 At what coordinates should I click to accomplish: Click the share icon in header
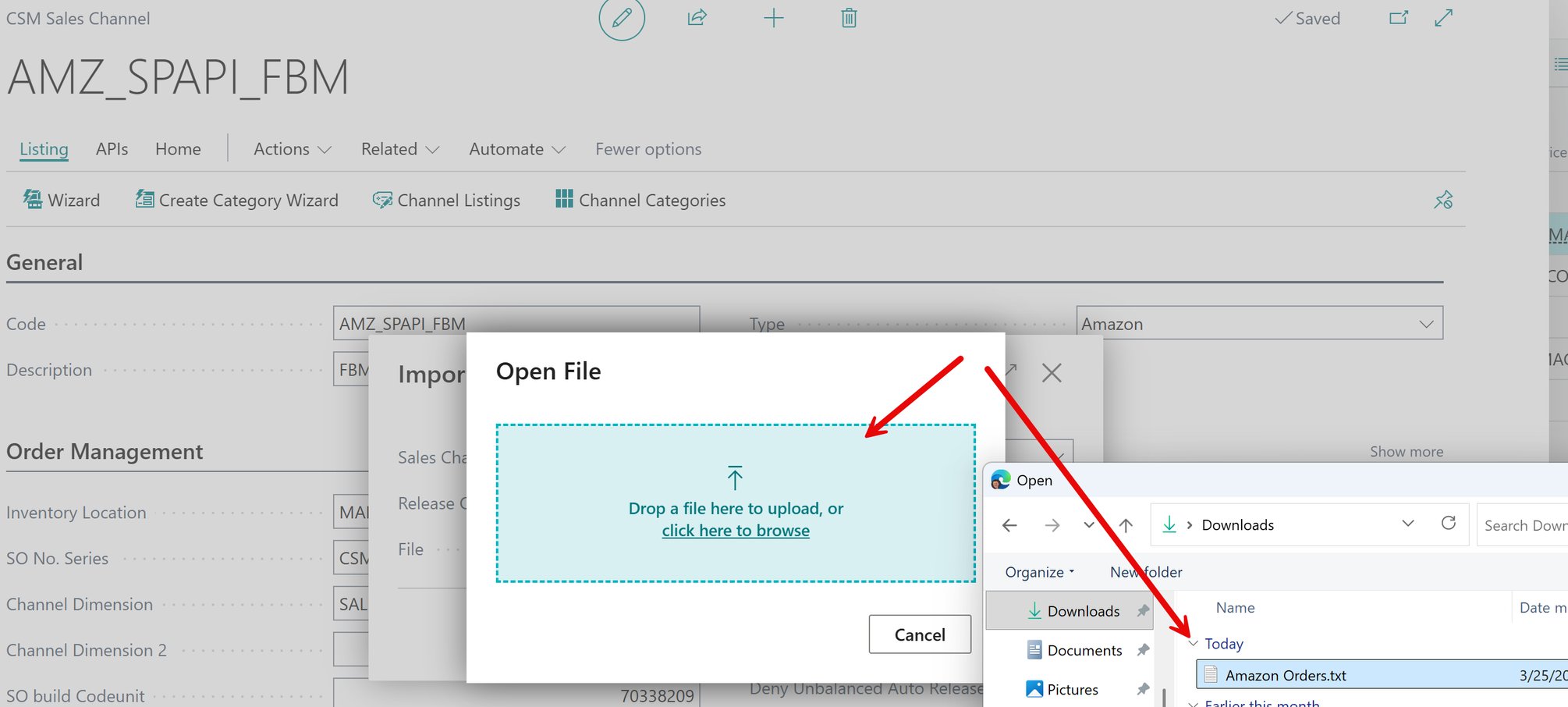(x=697, y=17)
